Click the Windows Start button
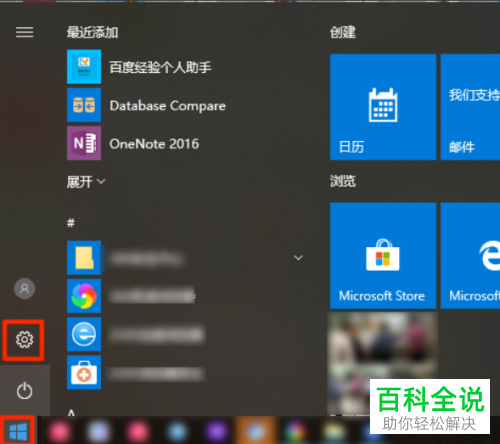500x444 pixels. 18,431
